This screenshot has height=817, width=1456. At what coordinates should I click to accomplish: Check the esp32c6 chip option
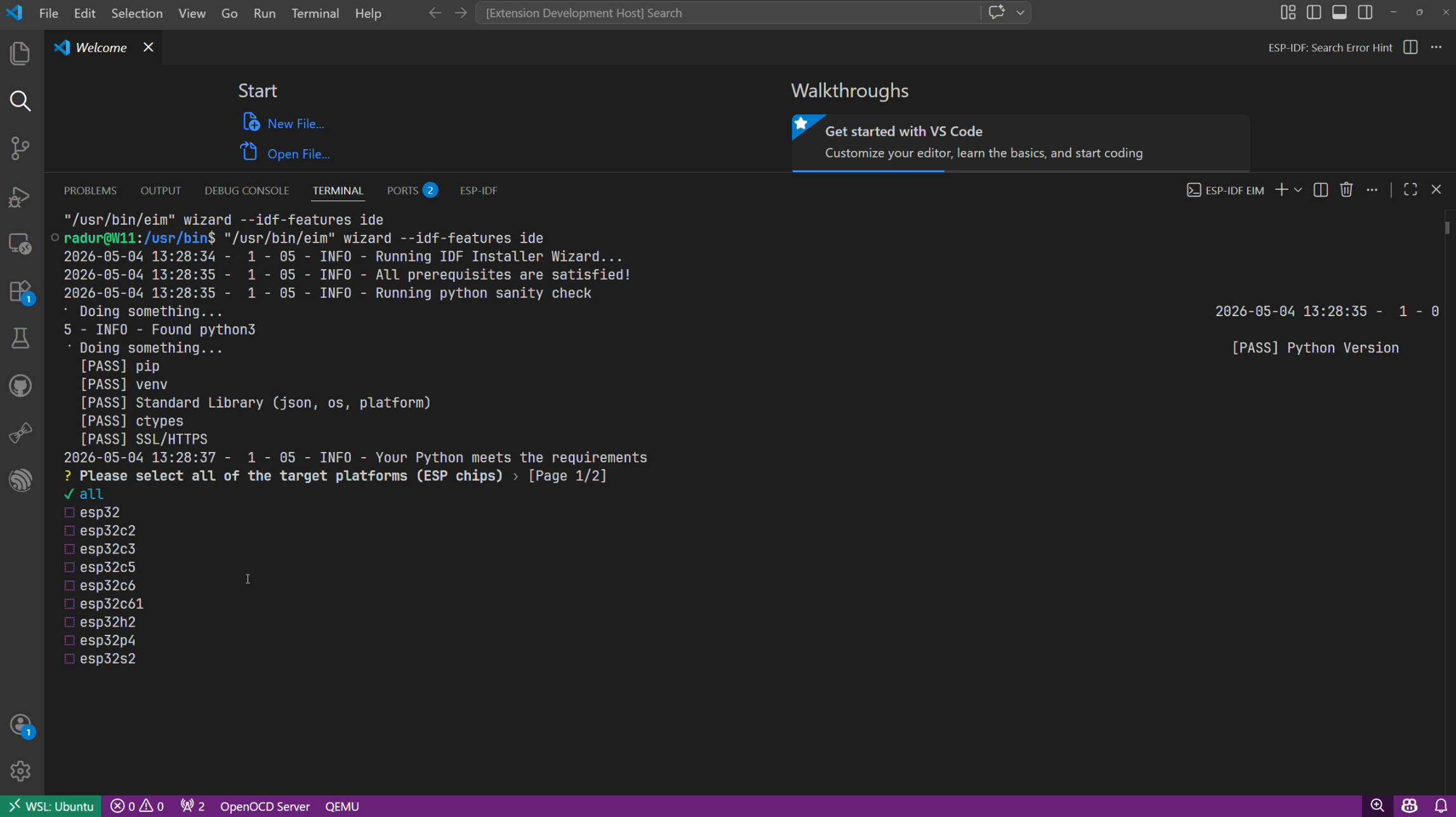click(100, 585)
